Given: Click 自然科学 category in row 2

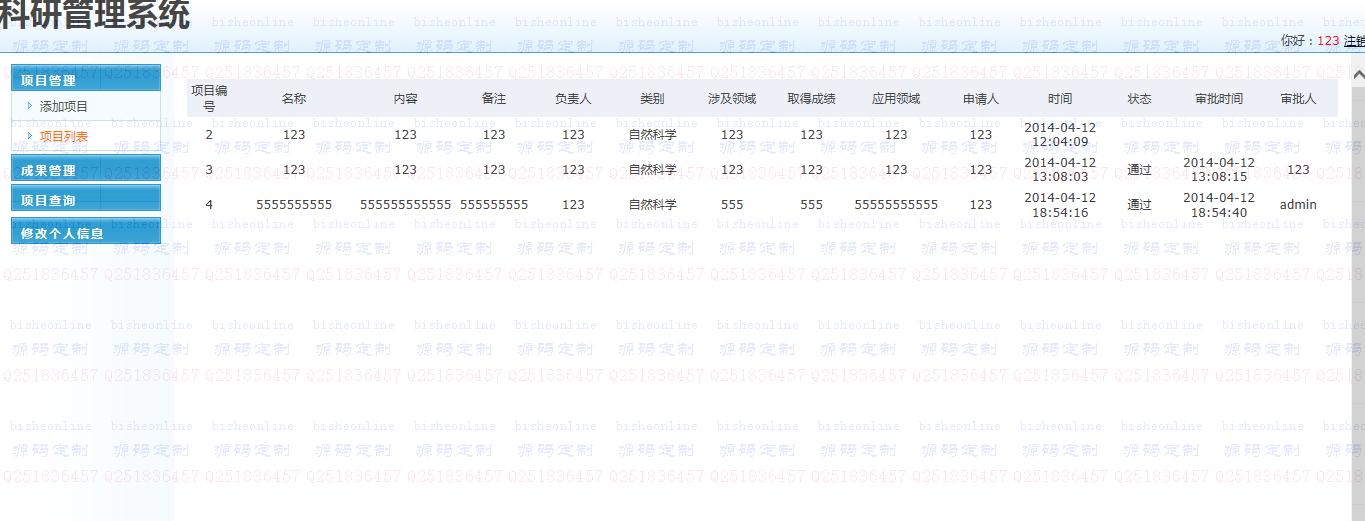Looking at the screenshot, I should tap(652, 134).
